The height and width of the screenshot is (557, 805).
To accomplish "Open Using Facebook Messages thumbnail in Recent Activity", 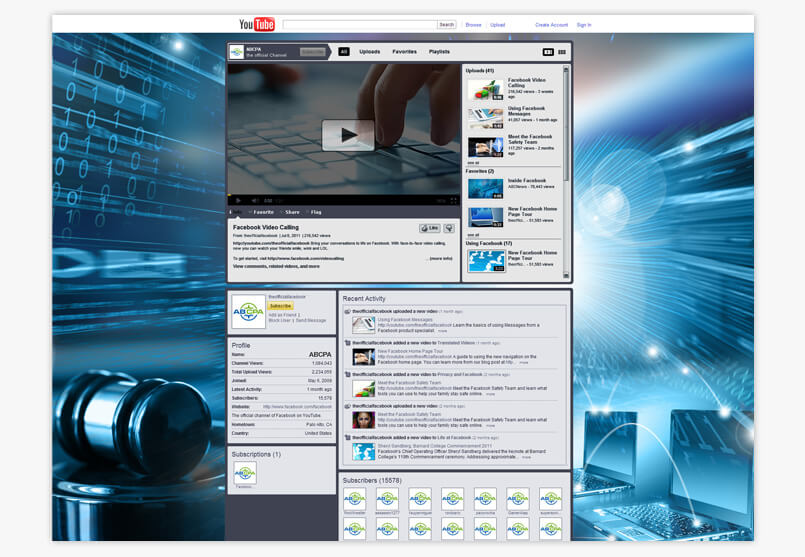I will point(363,325).
